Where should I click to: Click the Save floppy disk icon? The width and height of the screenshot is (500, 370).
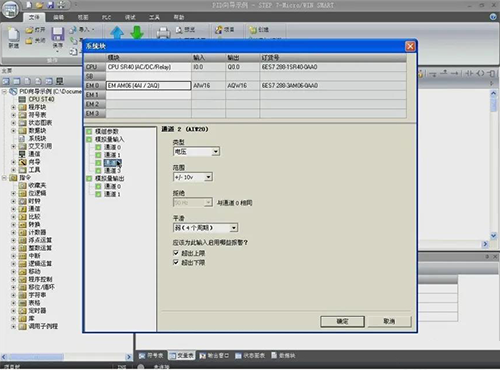click(x=58, y=34)
